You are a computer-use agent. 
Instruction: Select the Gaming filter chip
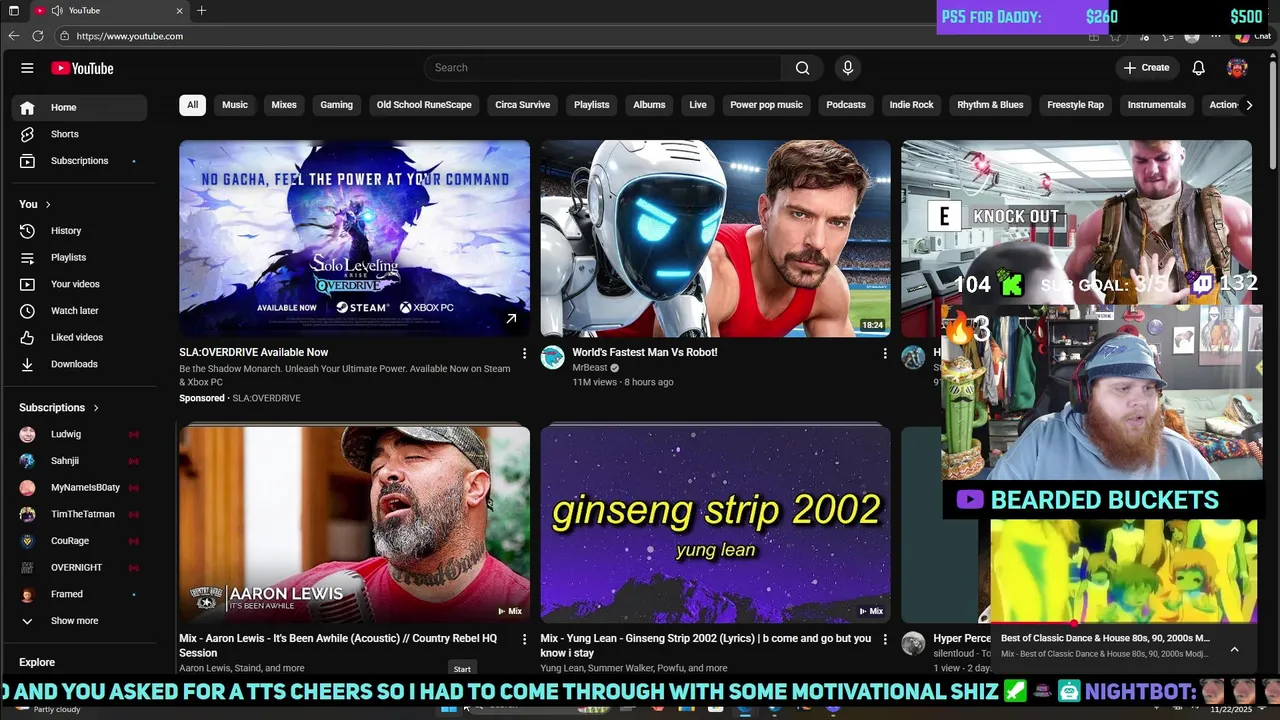[336, 105]
